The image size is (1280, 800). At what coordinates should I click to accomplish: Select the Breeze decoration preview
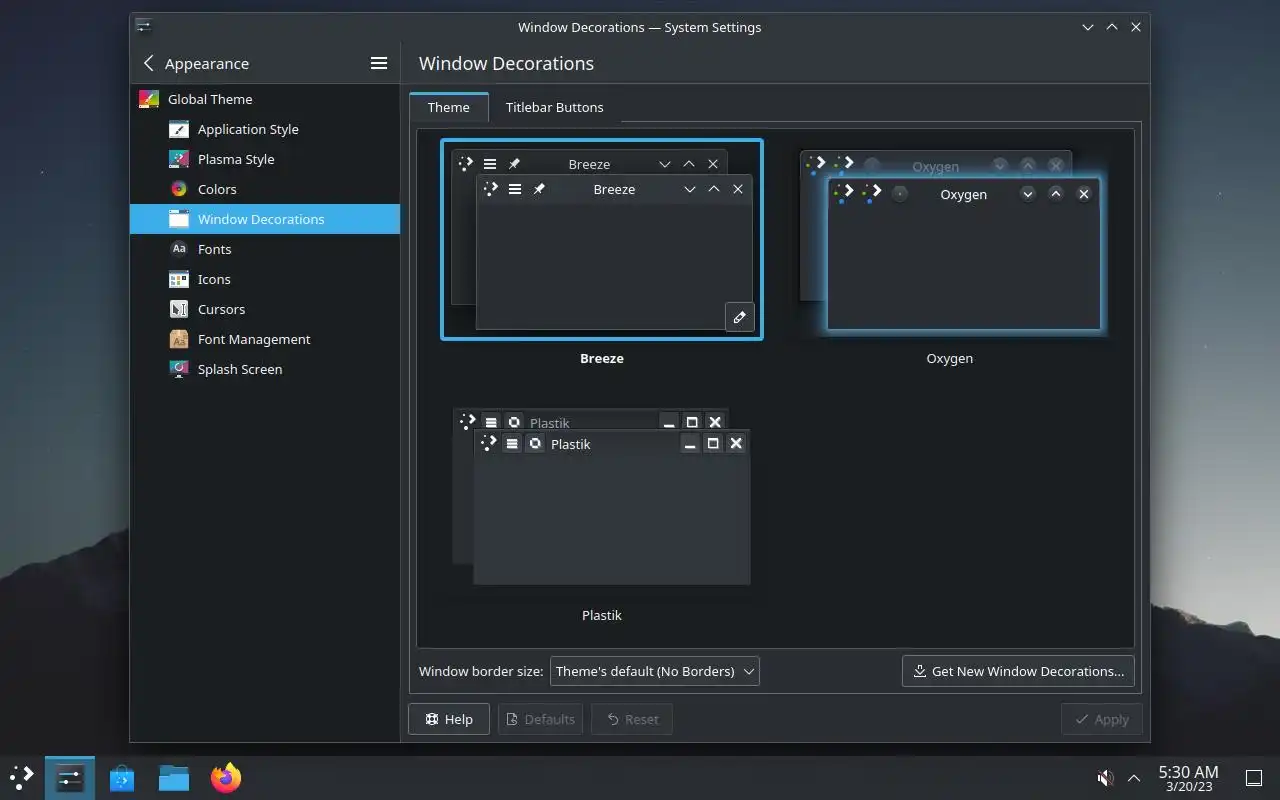[602, 240]
